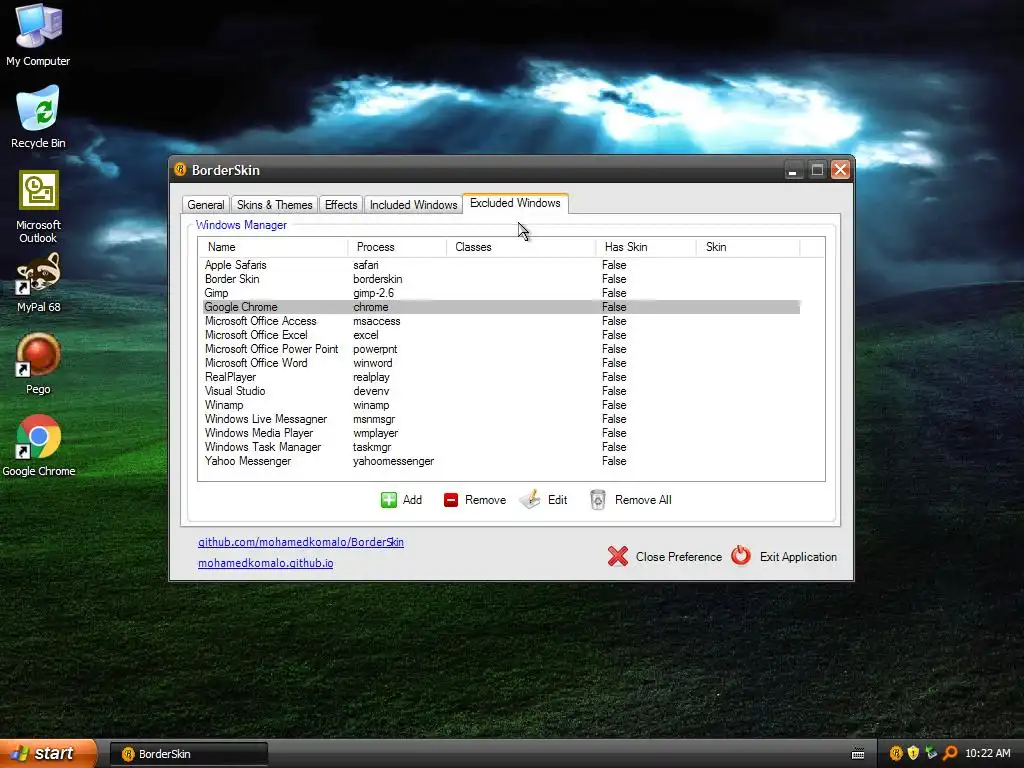
Task: Click the BorderSkin taskbar button
Action: [189, 754]
